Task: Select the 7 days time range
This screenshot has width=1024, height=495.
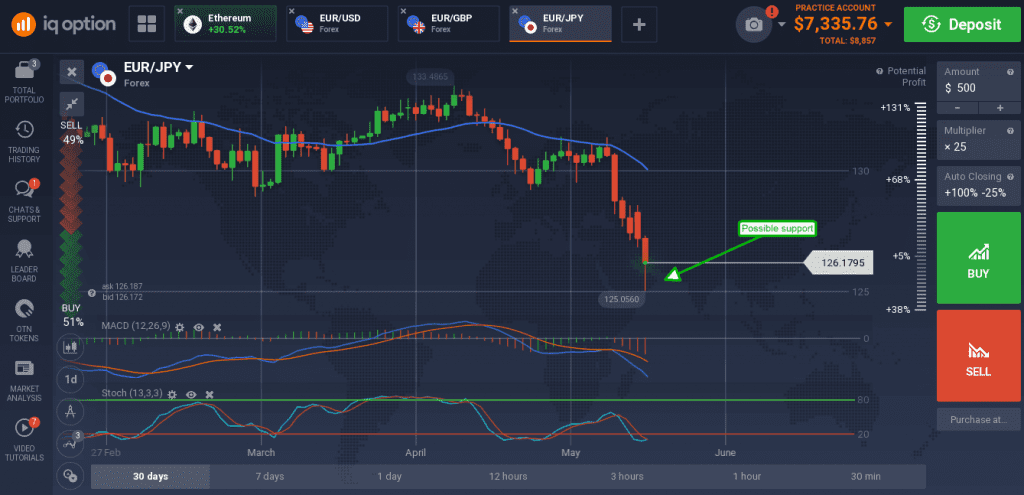Action: pyautogui.click(x=270, y=476)
